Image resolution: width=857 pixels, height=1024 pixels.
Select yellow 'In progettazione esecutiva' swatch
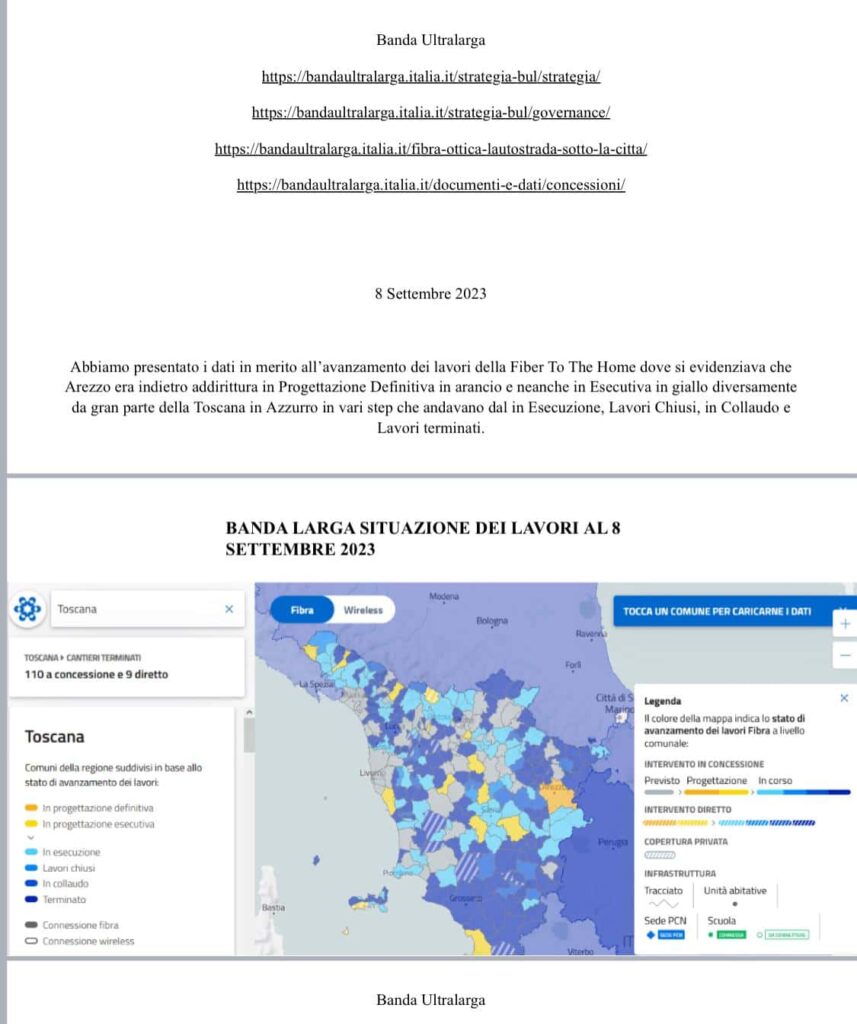click(31, 824)
